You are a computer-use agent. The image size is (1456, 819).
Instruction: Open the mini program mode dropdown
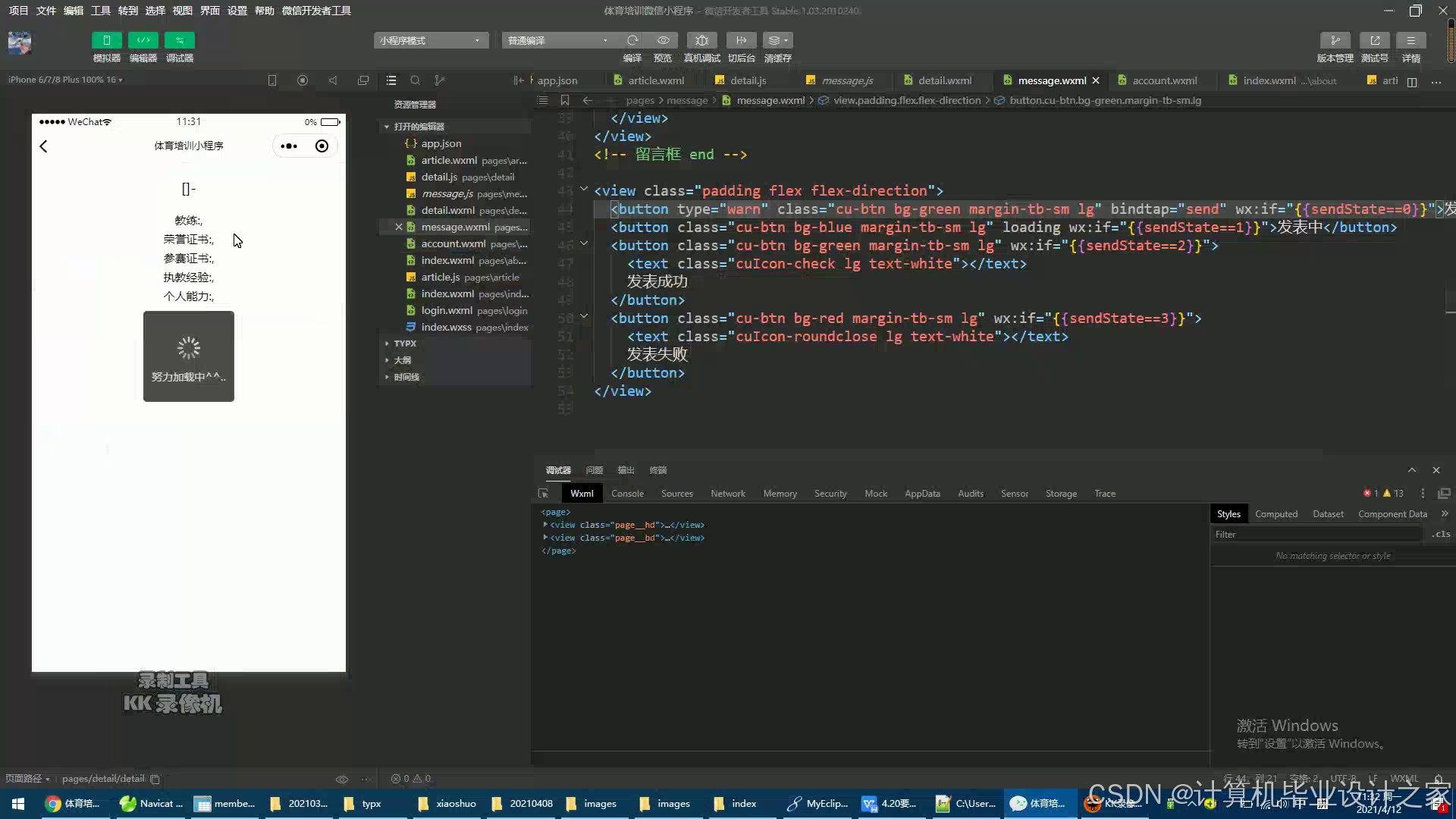(430, 40)
